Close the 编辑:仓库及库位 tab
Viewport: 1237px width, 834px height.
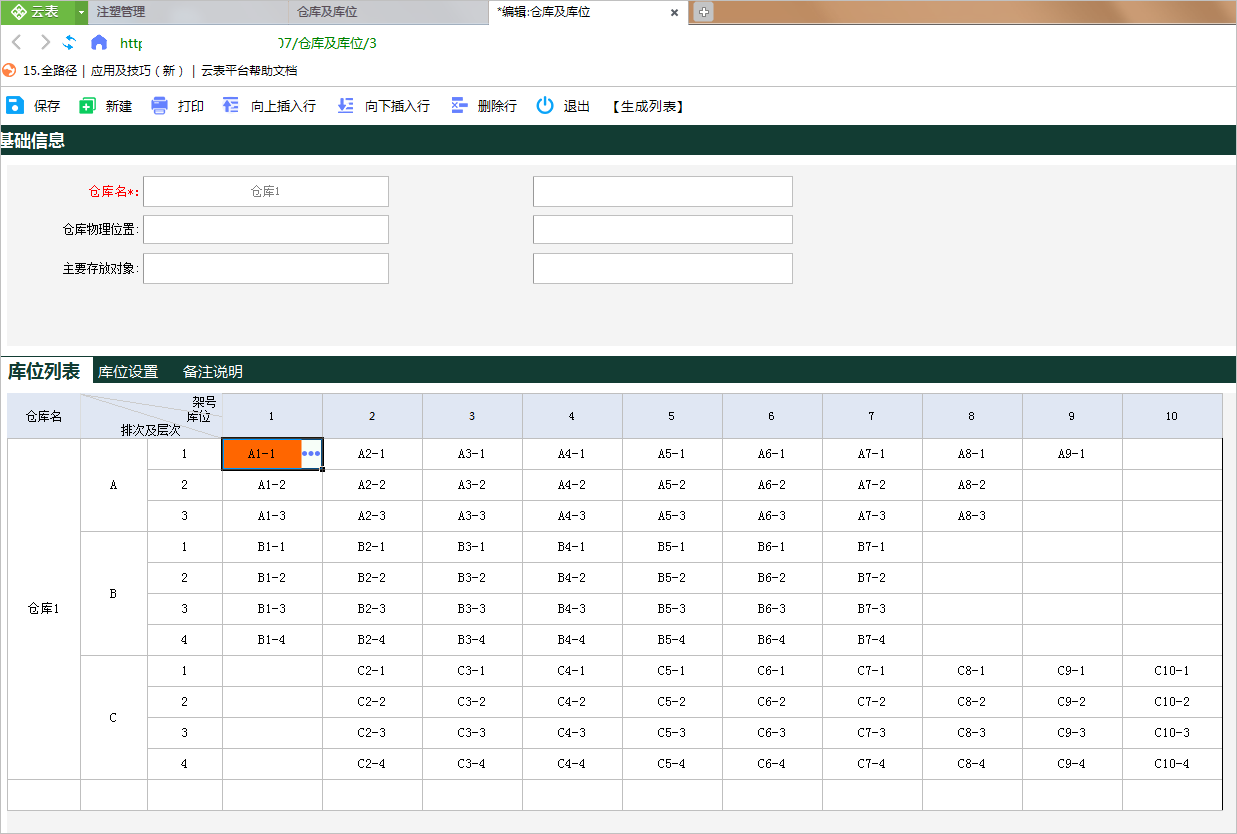674,12
